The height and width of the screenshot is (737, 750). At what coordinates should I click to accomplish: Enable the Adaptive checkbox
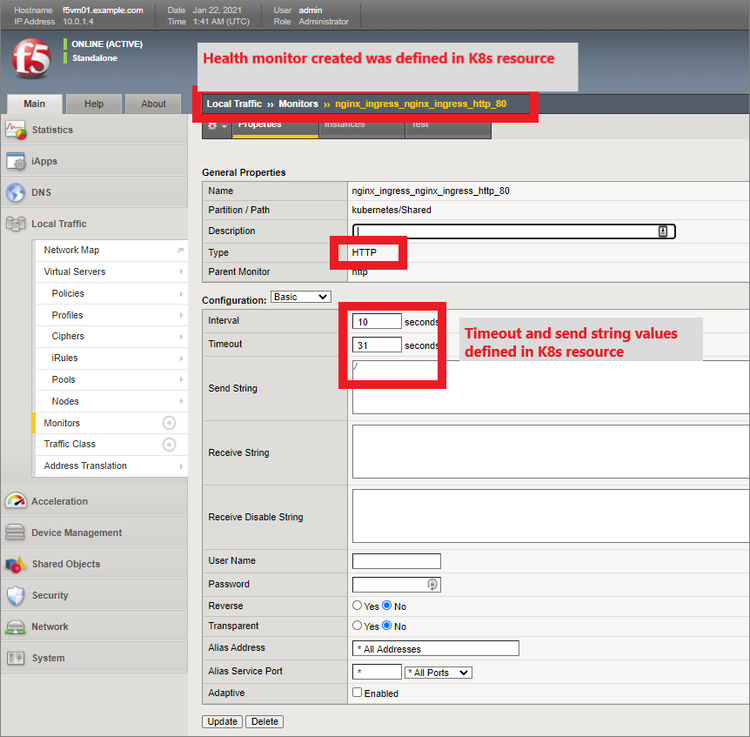point(357,693)
